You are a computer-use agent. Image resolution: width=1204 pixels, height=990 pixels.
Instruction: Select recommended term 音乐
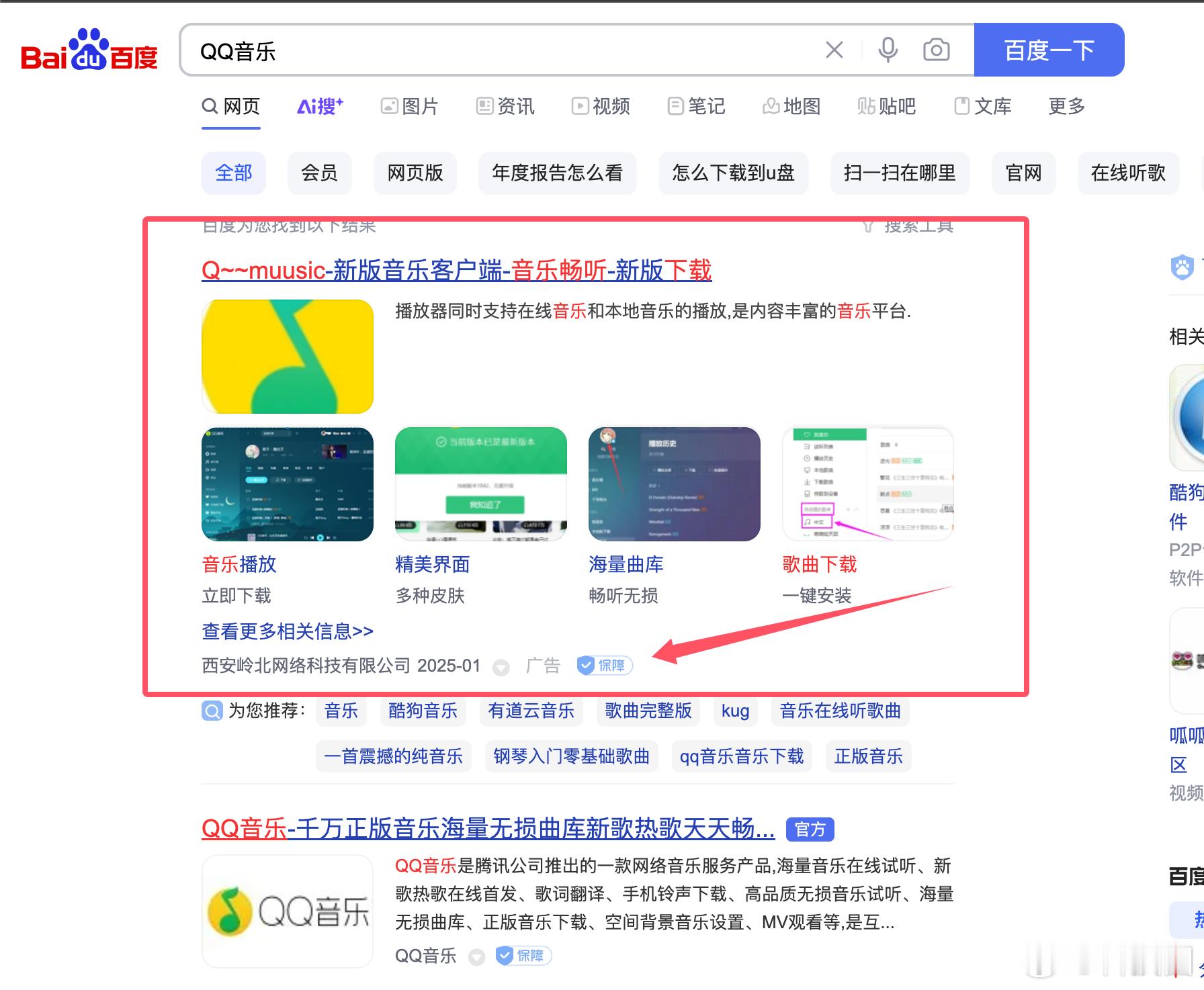coord(341,711)
